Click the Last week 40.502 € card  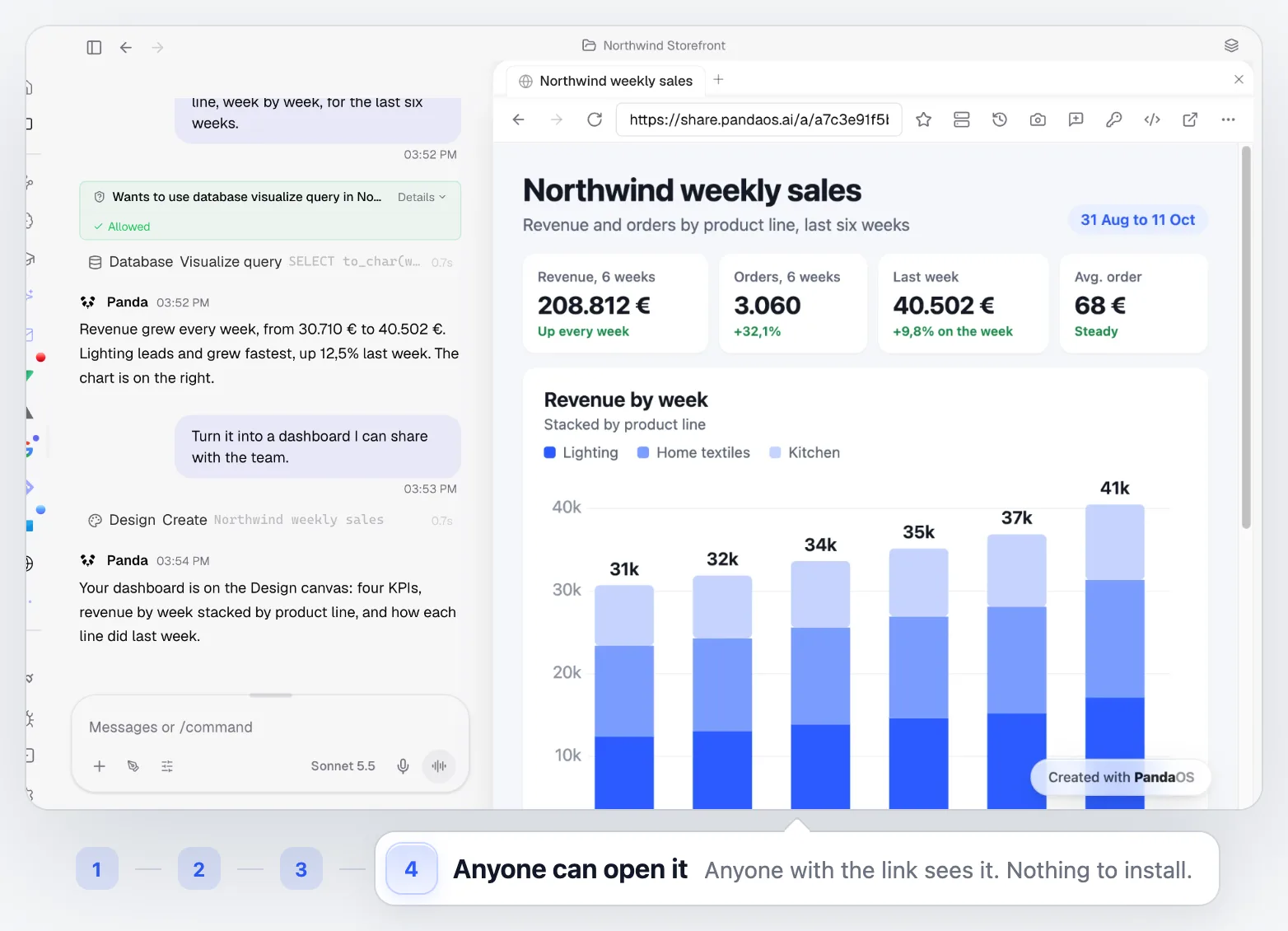click(963, 303)
